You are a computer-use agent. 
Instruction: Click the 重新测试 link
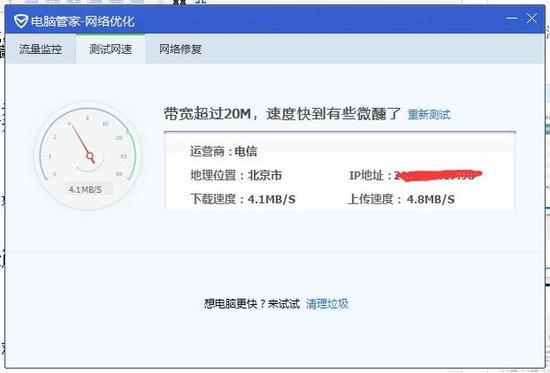pos(429,114)
